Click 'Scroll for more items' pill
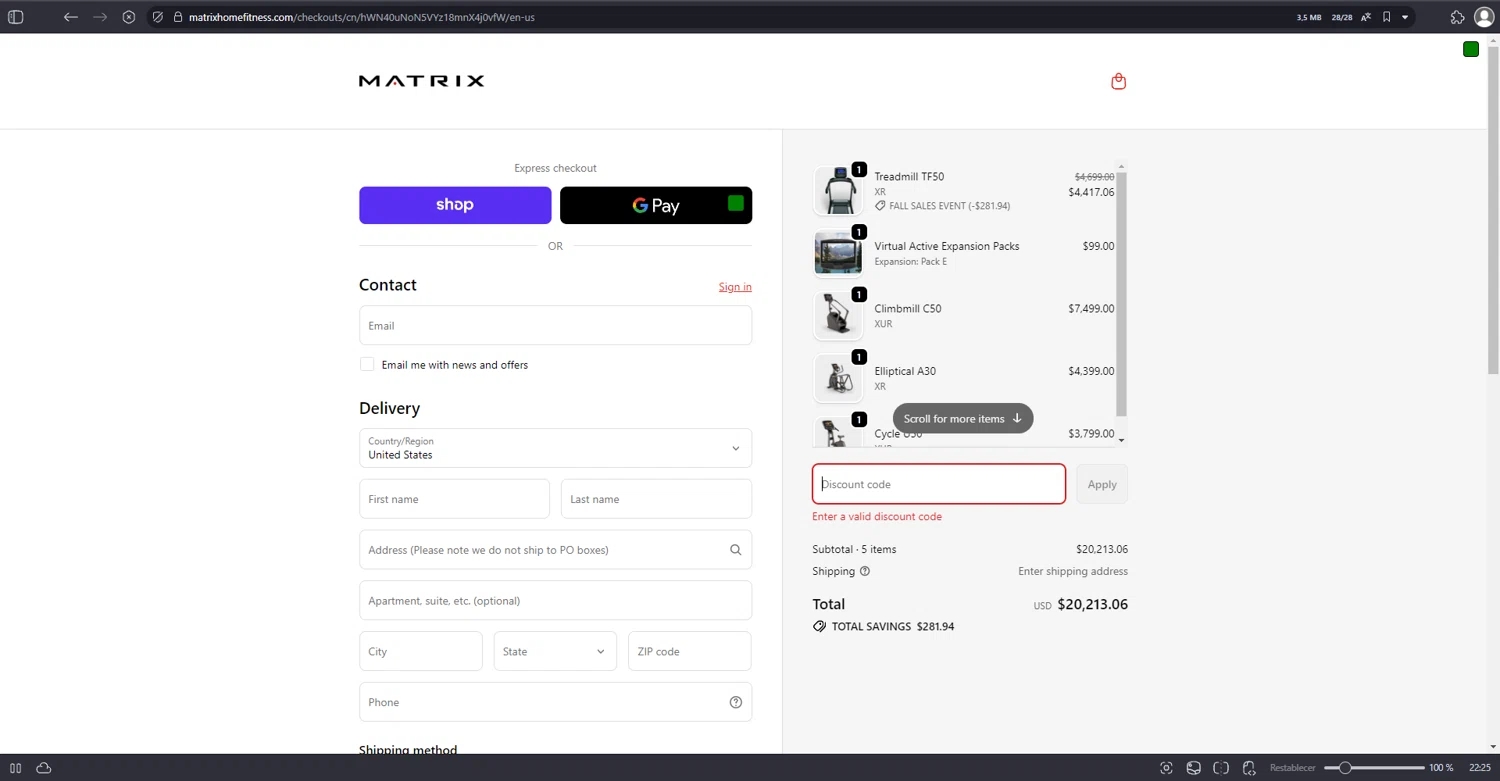1500x781 pixels. (x=962, y=418)
